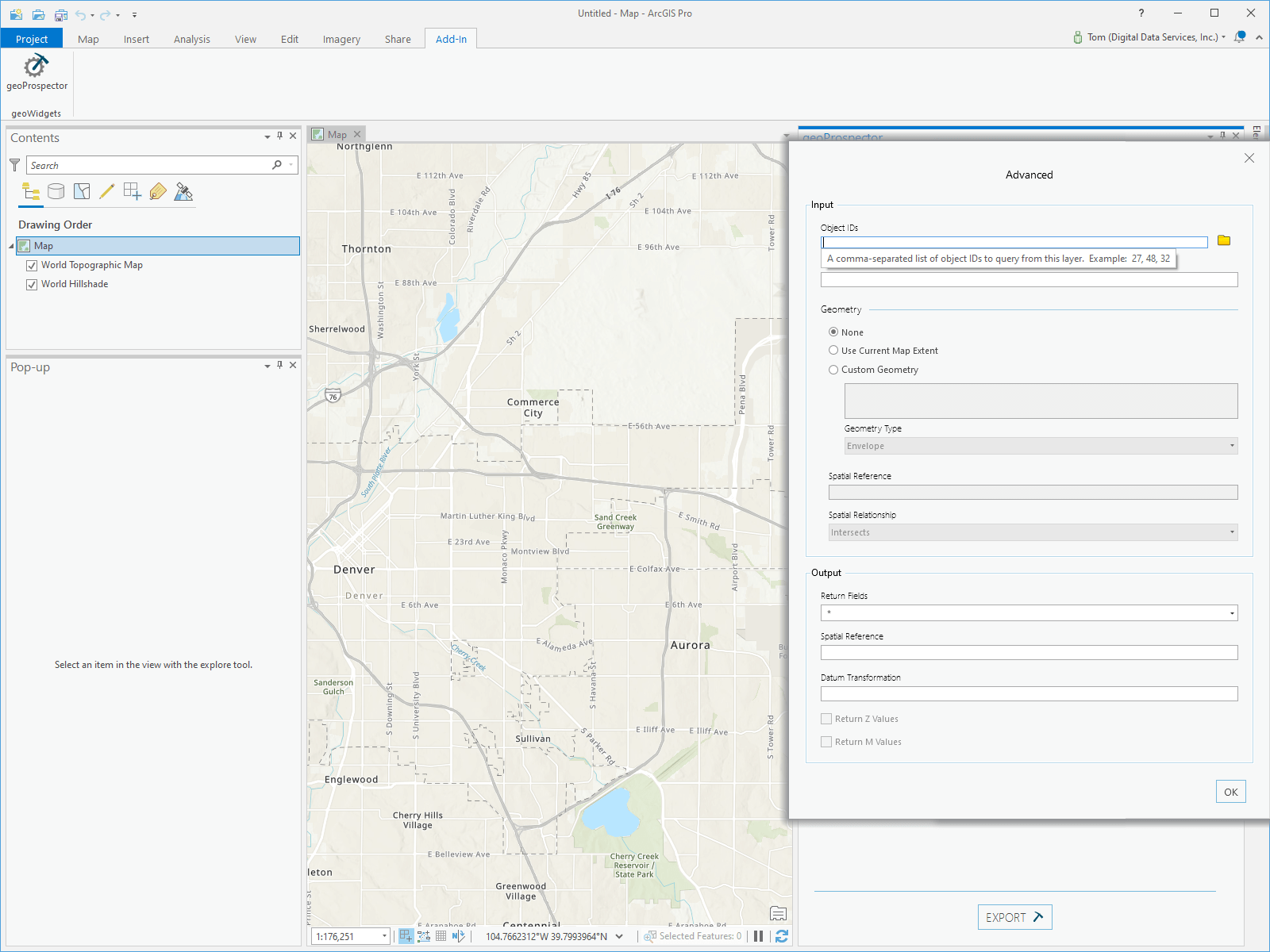Open the filter icon in Contents
This screenshot has height=952, width=1270.
click(x=14, y=165)
